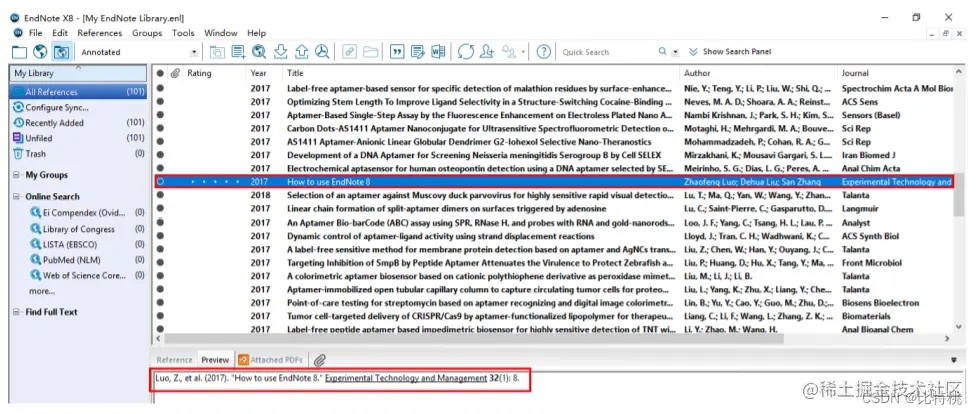Collapse the Online Search group set
This screenshot has width=977, height=414.
click(x=16, y=196)
